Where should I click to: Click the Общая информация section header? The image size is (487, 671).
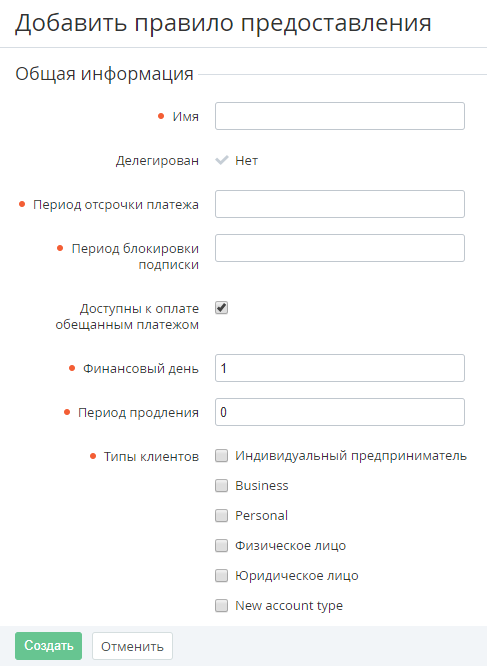coord(104,74)
